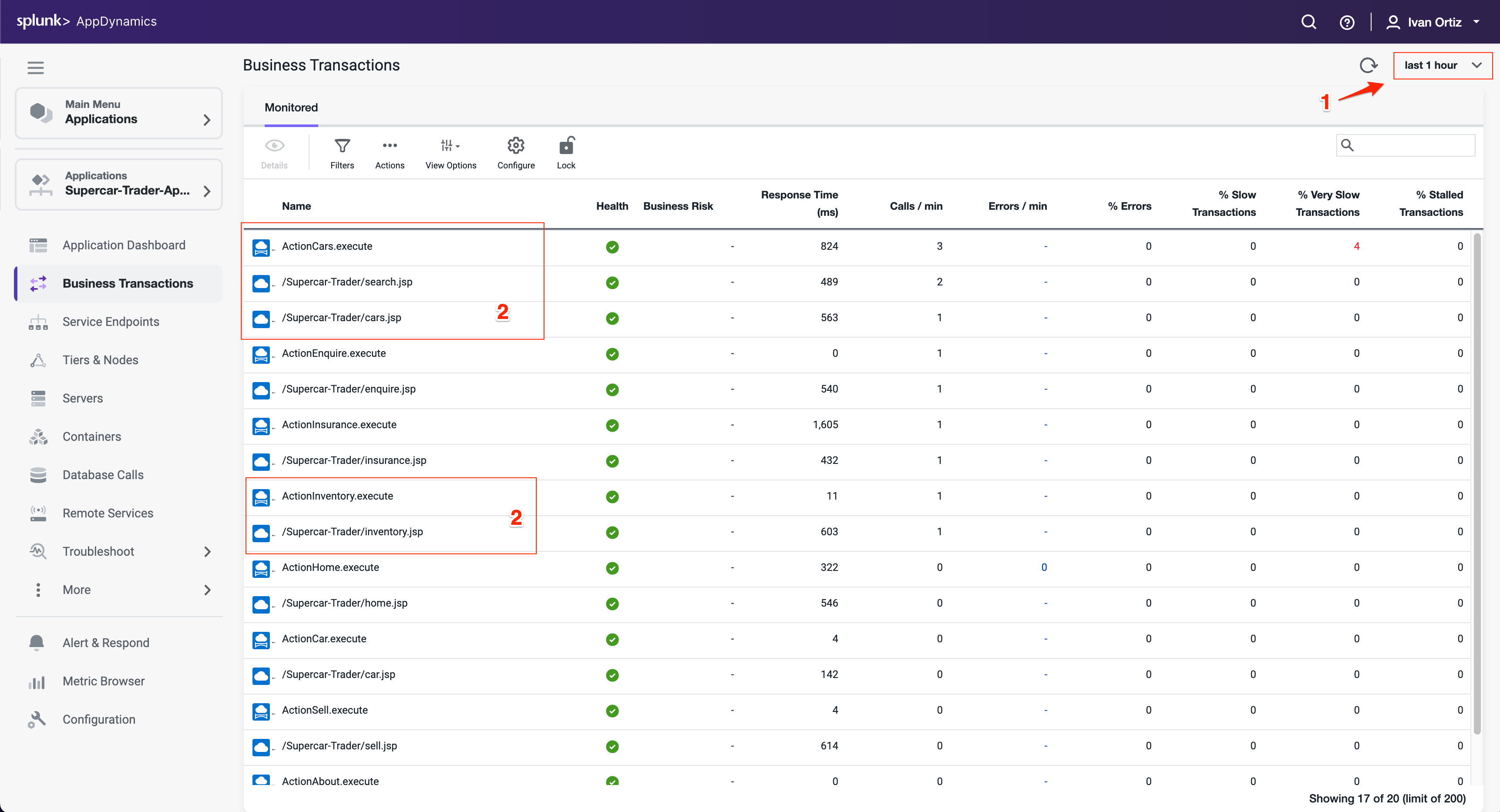
Task: Click the global search magnifier icon
Action: point(1308,22)
